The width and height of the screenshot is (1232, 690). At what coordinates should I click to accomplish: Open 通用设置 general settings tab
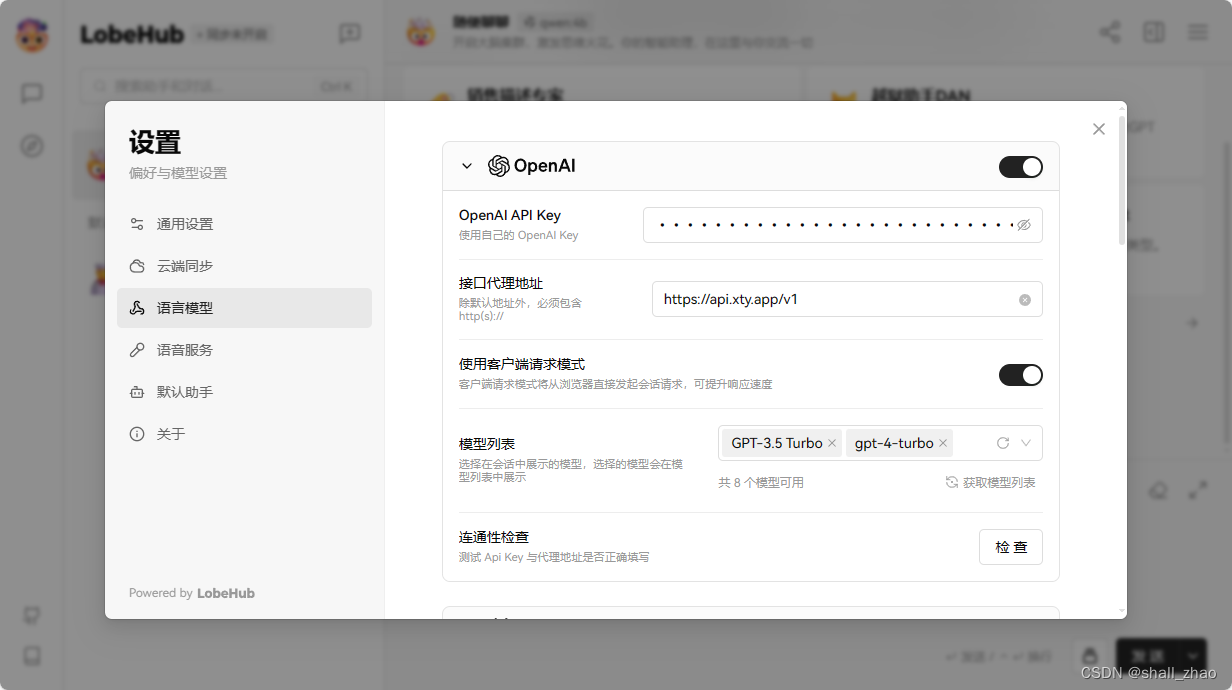[x=244, y=224]
